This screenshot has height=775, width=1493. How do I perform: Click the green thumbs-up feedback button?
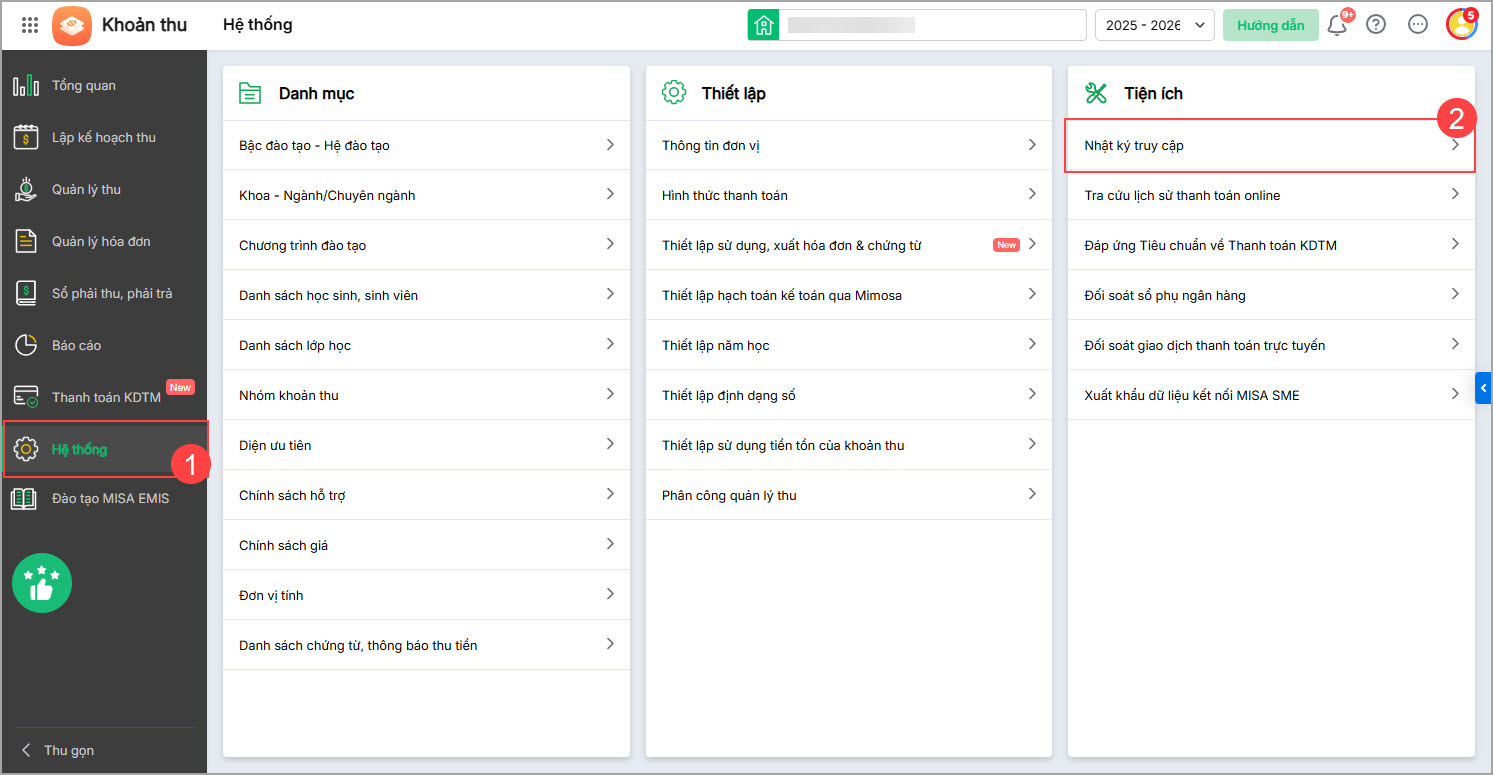(42, 583)
